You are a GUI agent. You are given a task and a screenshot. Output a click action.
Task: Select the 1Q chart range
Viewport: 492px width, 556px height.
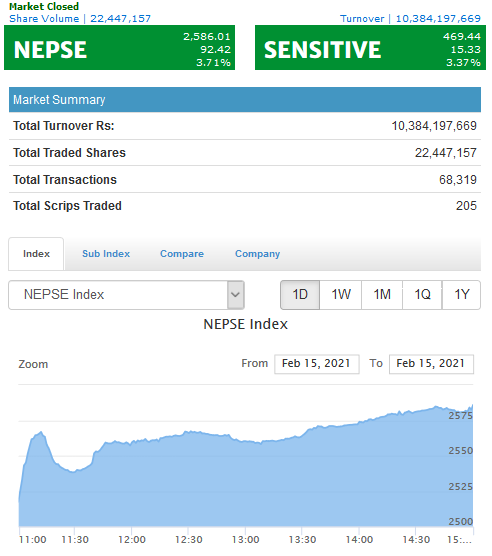(423, 295)
